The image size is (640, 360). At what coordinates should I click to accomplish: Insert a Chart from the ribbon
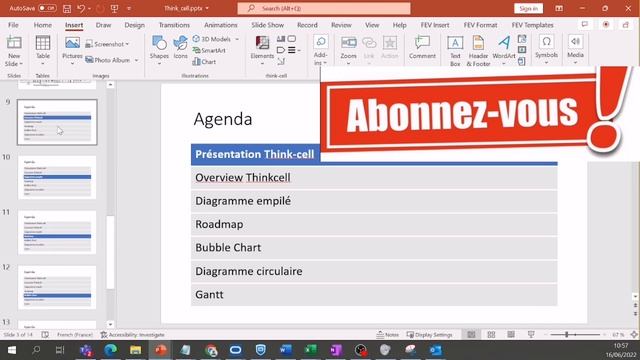(204, 62)
